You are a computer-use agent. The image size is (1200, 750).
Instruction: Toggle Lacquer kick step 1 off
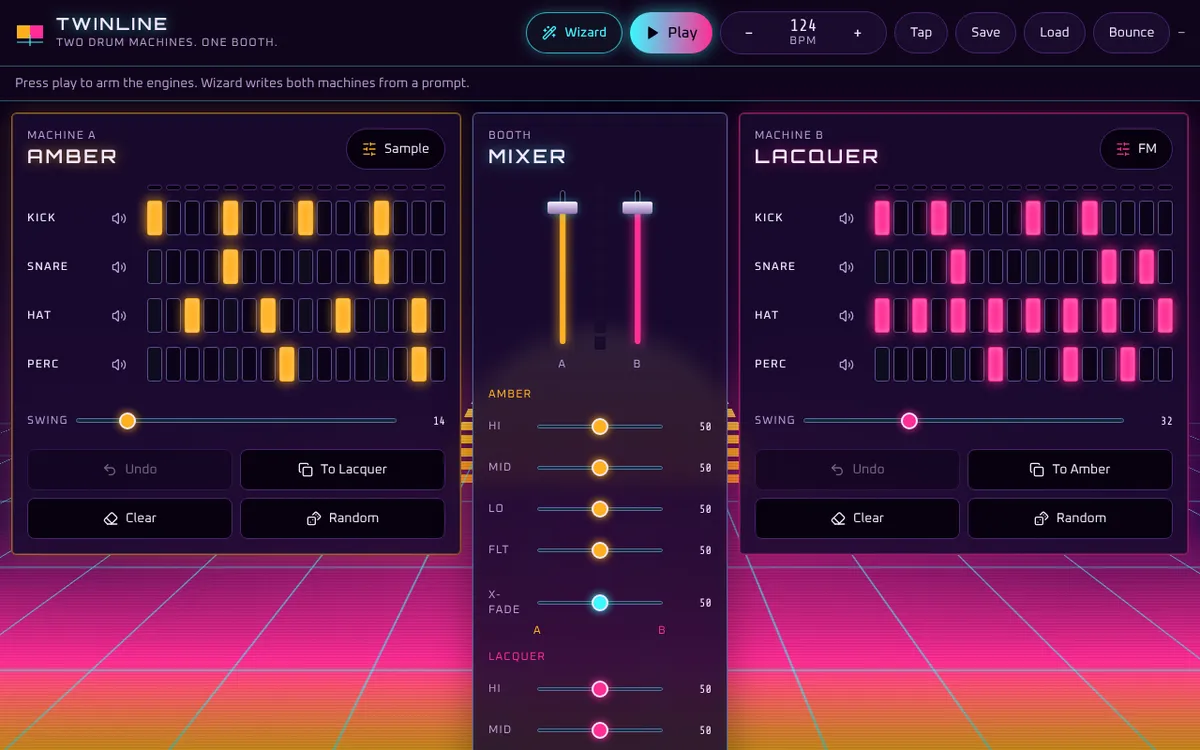coord(882,218)
